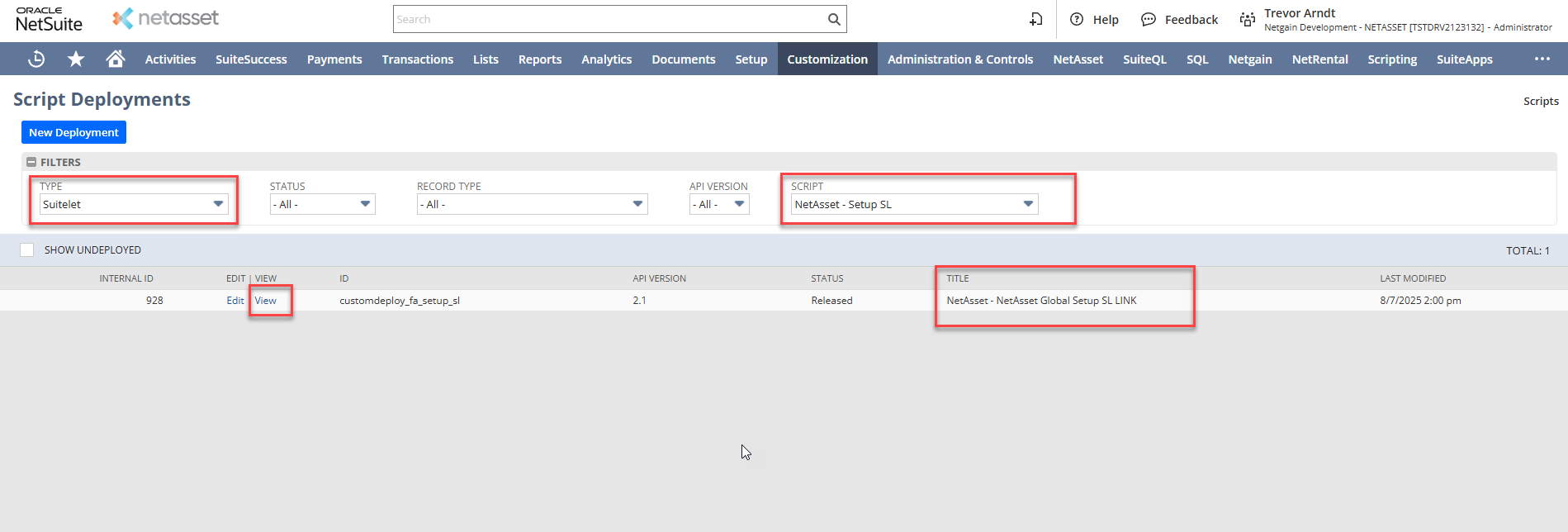The width and height of the screenshot is (1568, 532).
Task: Click View for deployment 928
Action: [266, 301]
